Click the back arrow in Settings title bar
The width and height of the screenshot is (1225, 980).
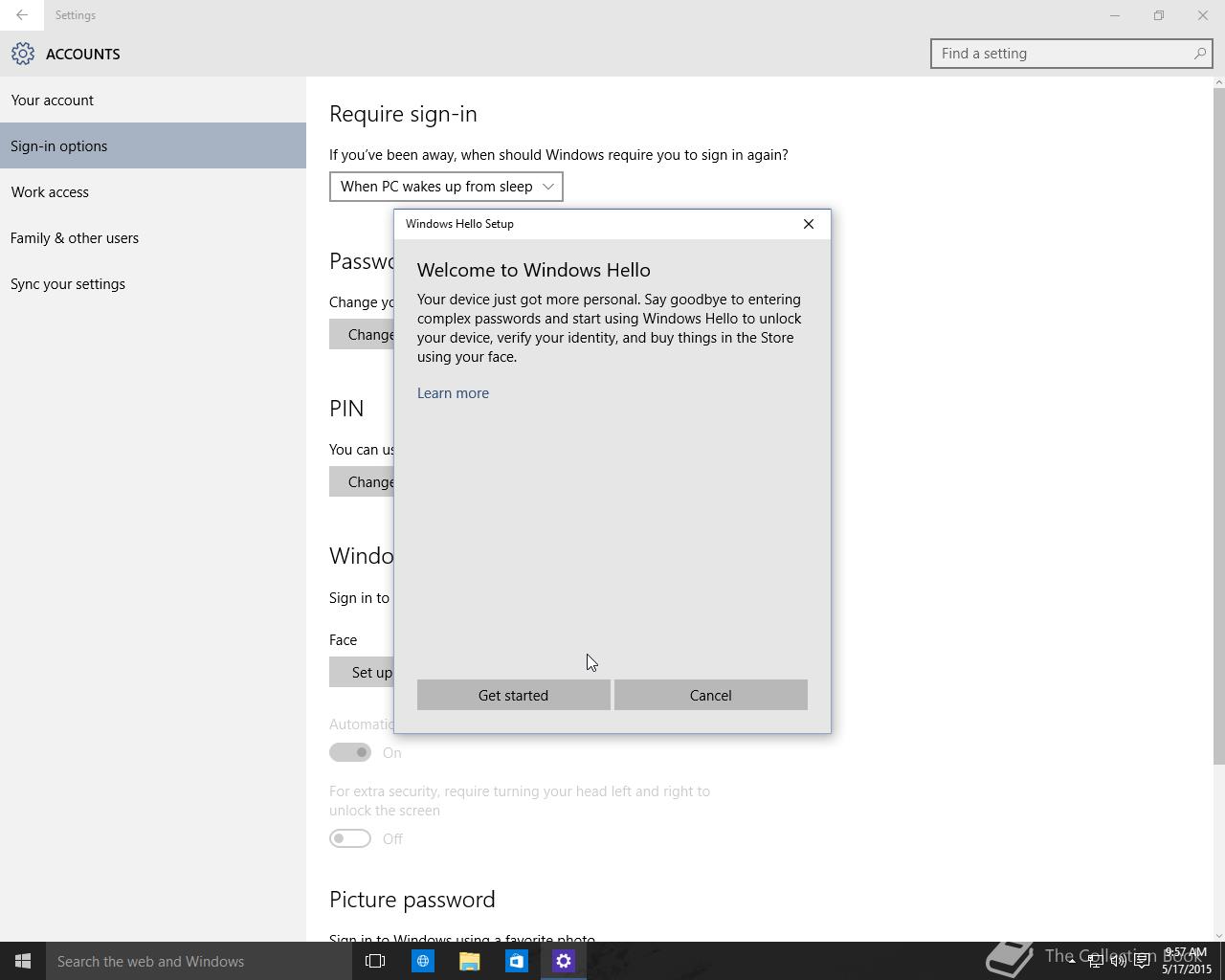[x=21, y=15]
